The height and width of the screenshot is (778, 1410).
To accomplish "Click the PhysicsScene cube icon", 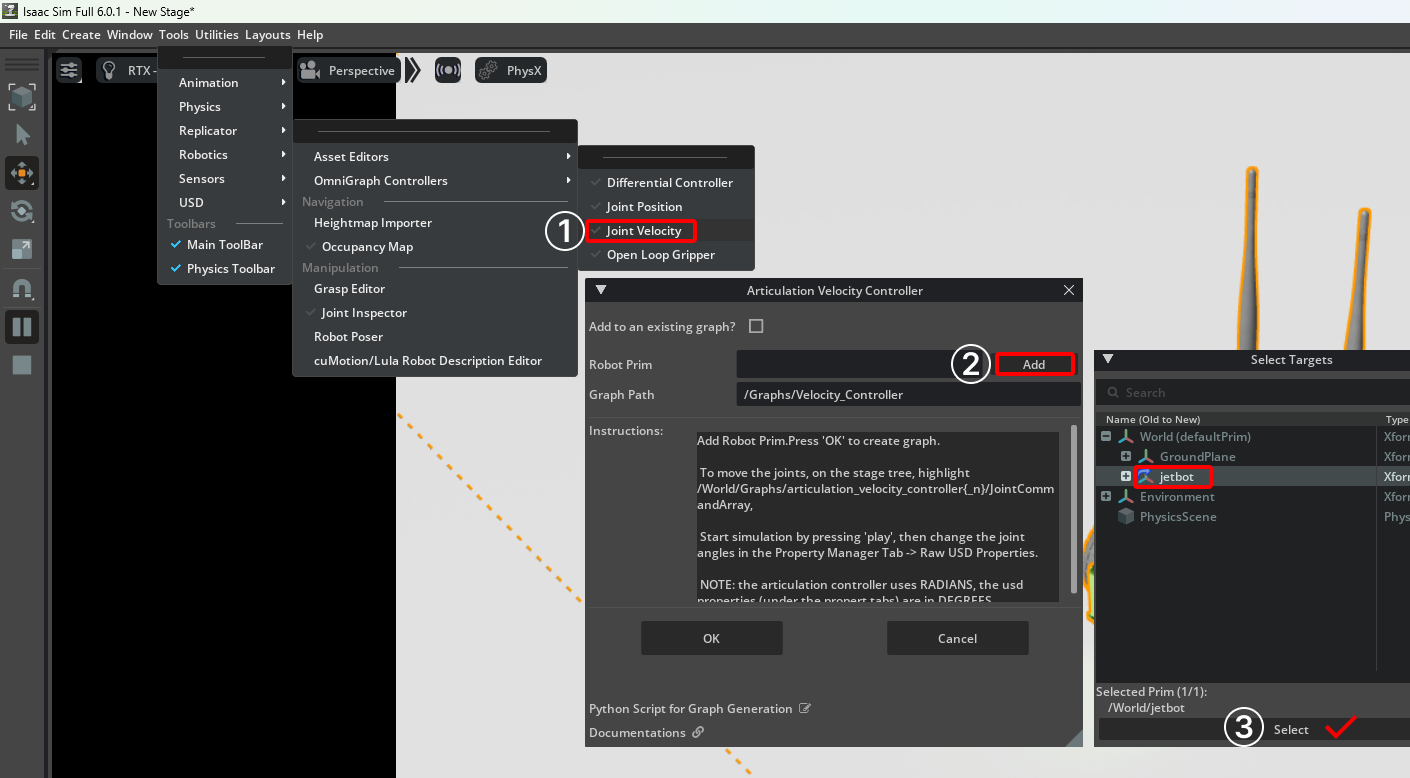I will point(1127,517).
